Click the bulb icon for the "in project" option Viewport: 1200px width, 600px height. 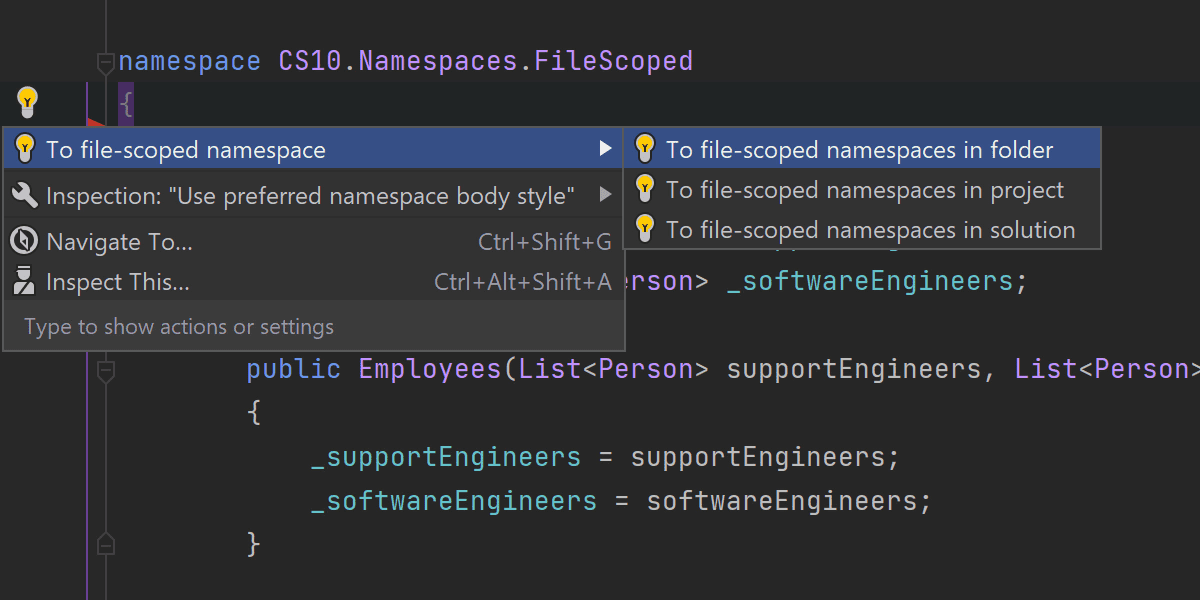point(645,189)
